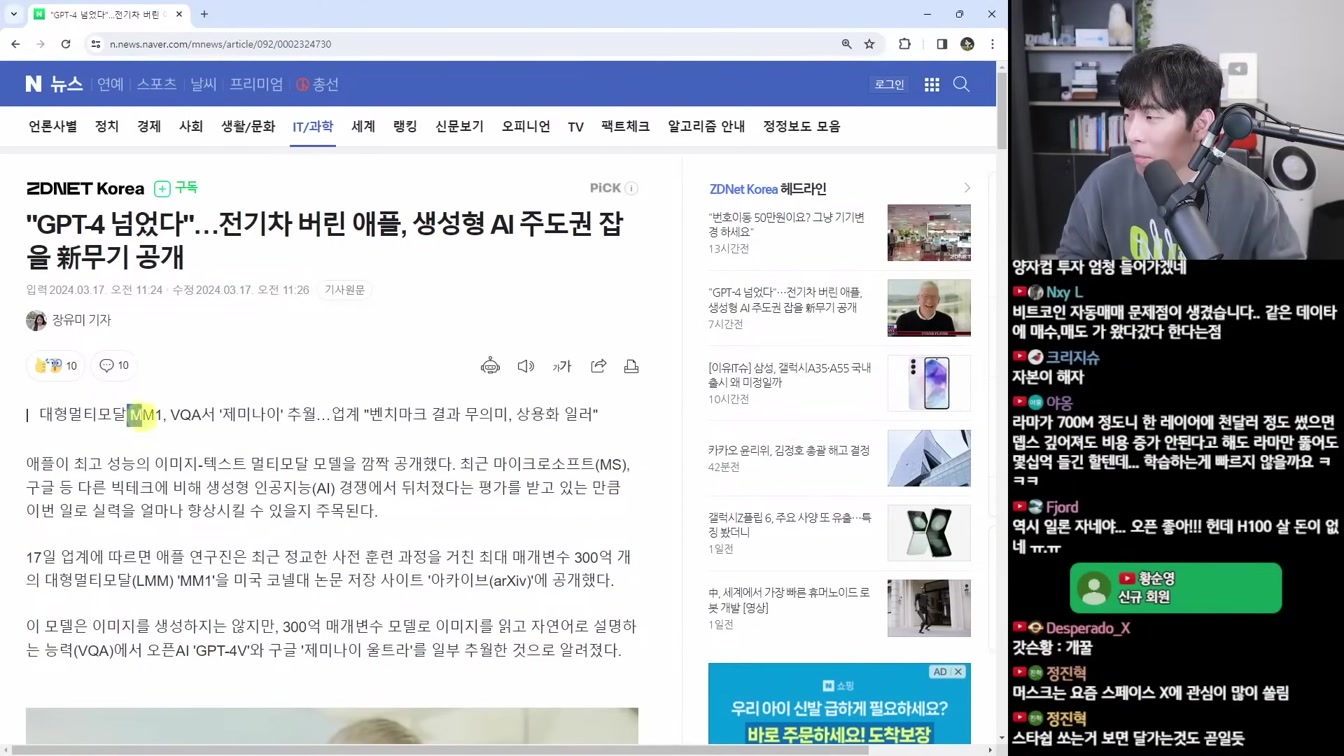Click the reaction emoji button showing 10
Viewport: 1344px width, 756px height.
click(x=56, y=366)
